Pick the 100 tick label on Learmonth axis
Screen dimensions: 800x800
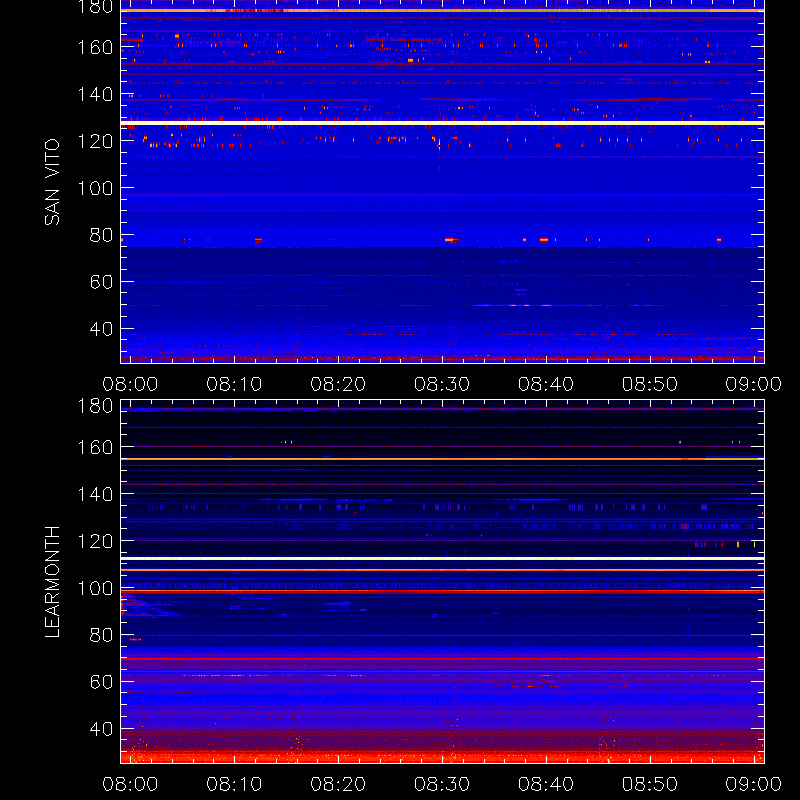(95, 588)
